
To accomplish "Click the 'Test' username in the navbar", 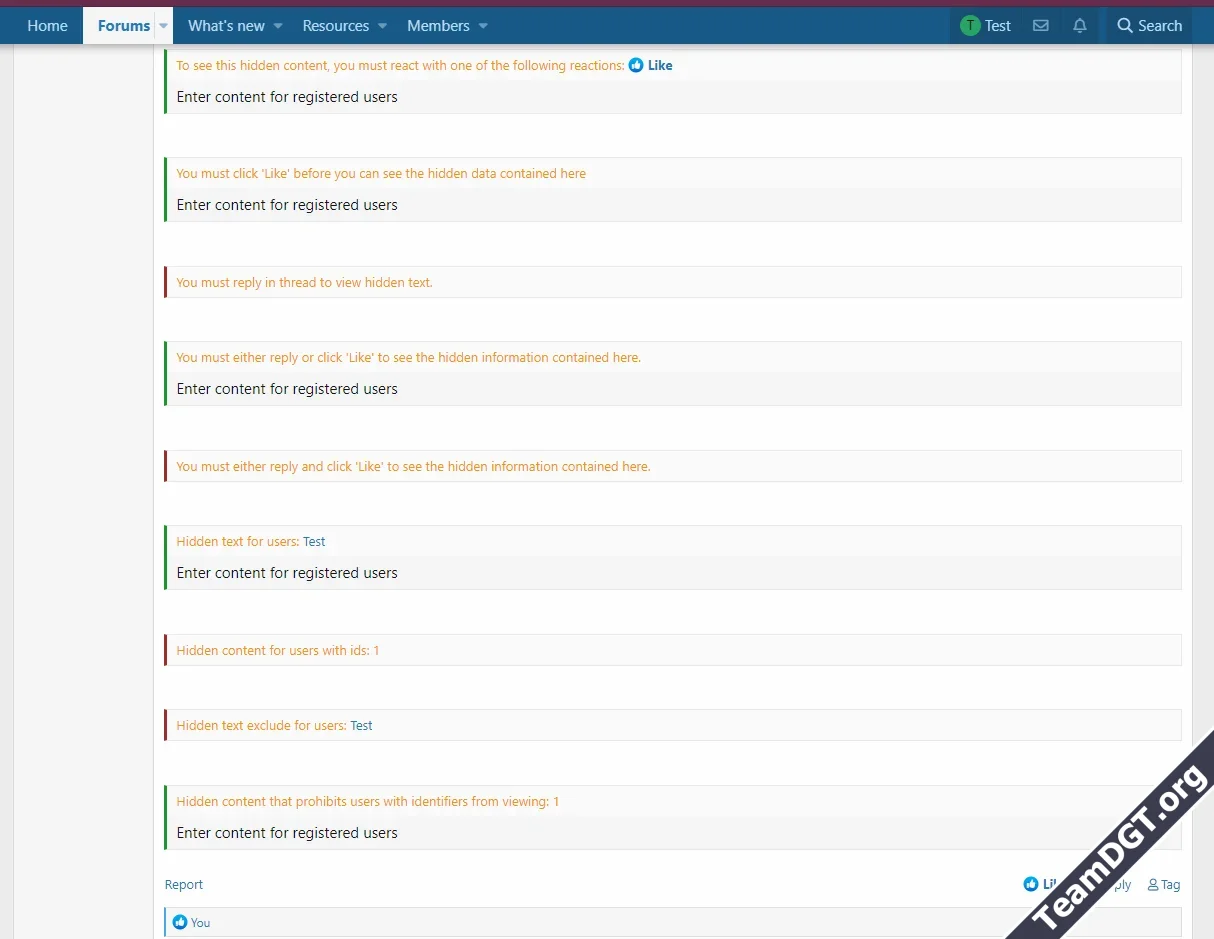I will 996,25.
